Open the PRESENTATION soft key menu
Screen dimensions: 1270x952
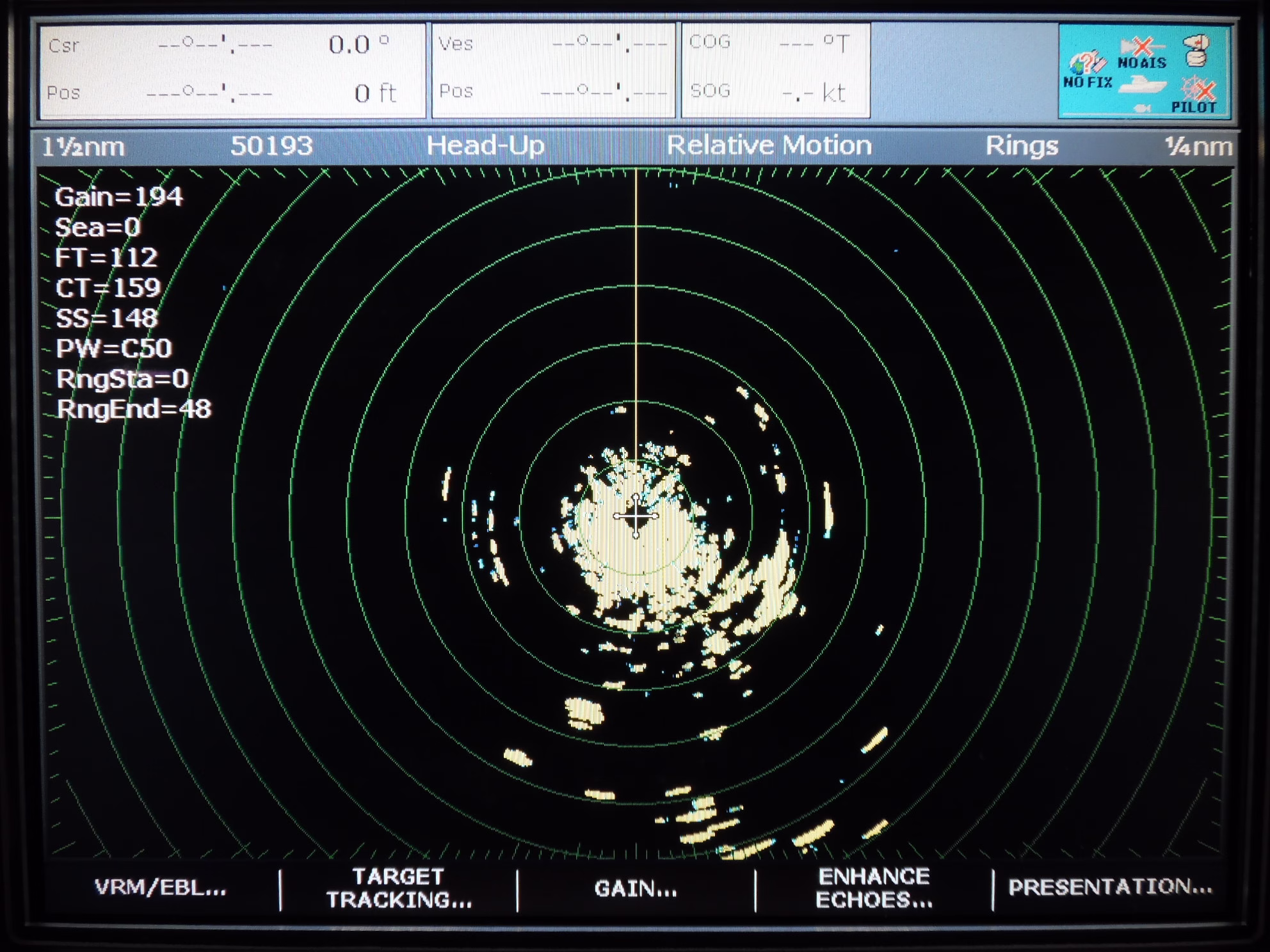(x=1111, y=887)
